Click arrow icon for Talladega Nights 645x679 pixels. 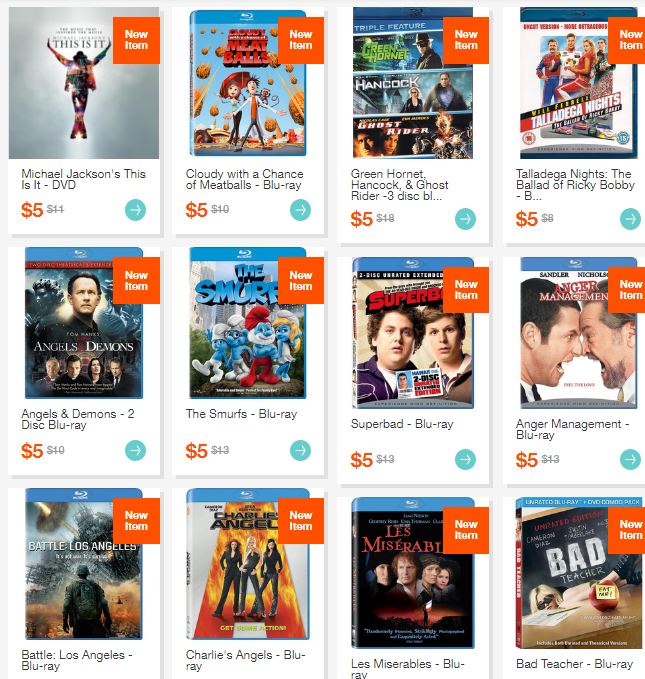[630, 219]
